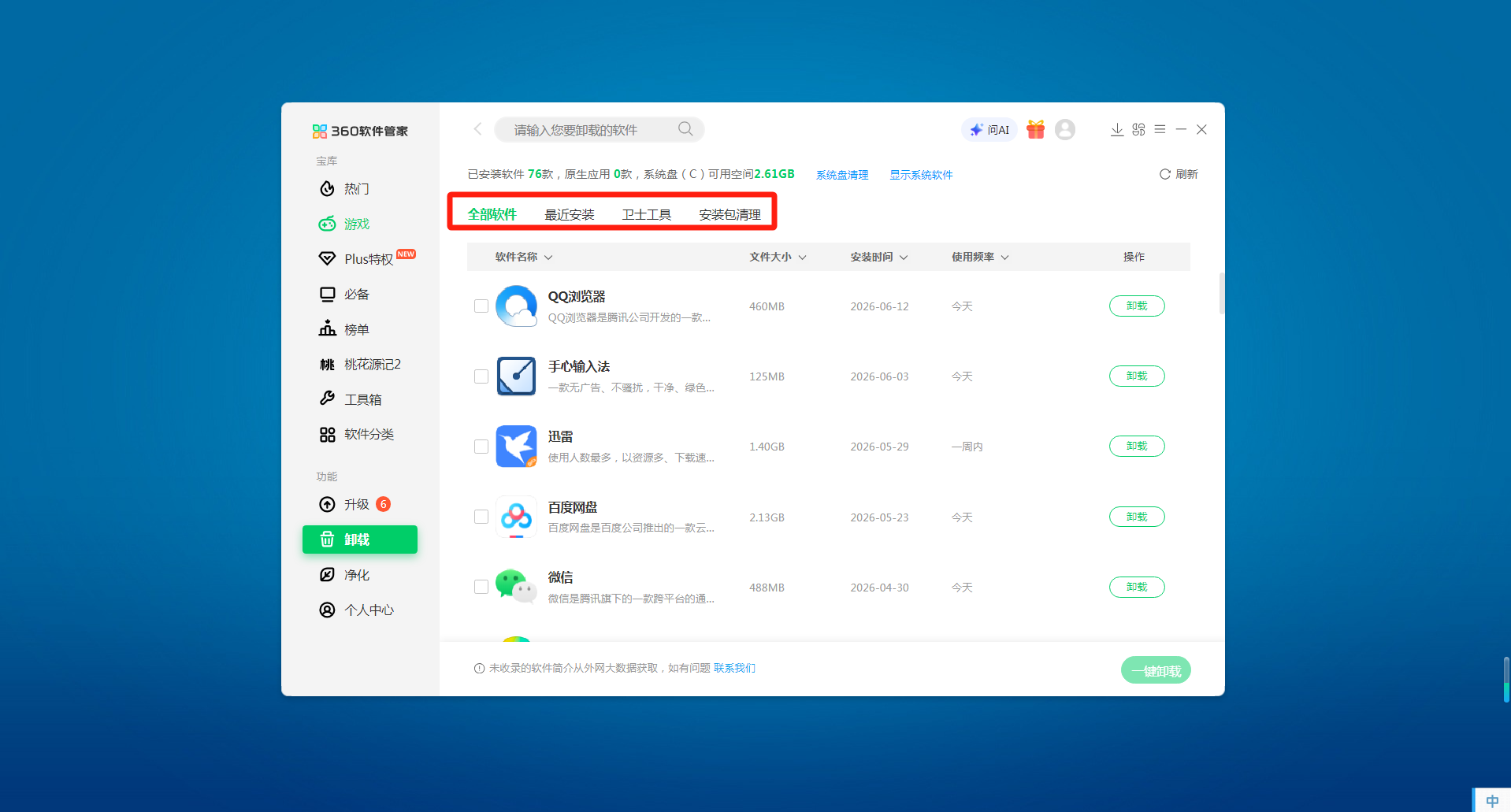This screenshot has width=1511, height=812.
Task: Click the 操作 column header
Action: pyautogui.click(x=1134, y=258)
